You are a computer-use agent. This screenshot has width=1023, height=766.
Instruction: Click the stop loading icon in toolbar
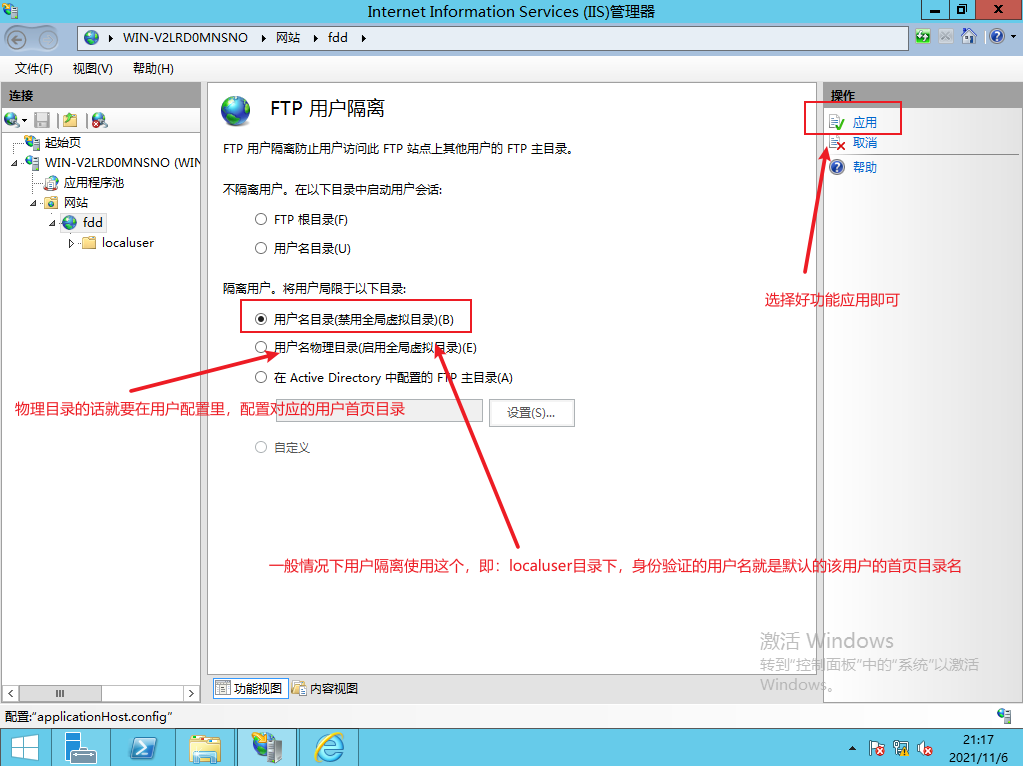click(945, 37)
